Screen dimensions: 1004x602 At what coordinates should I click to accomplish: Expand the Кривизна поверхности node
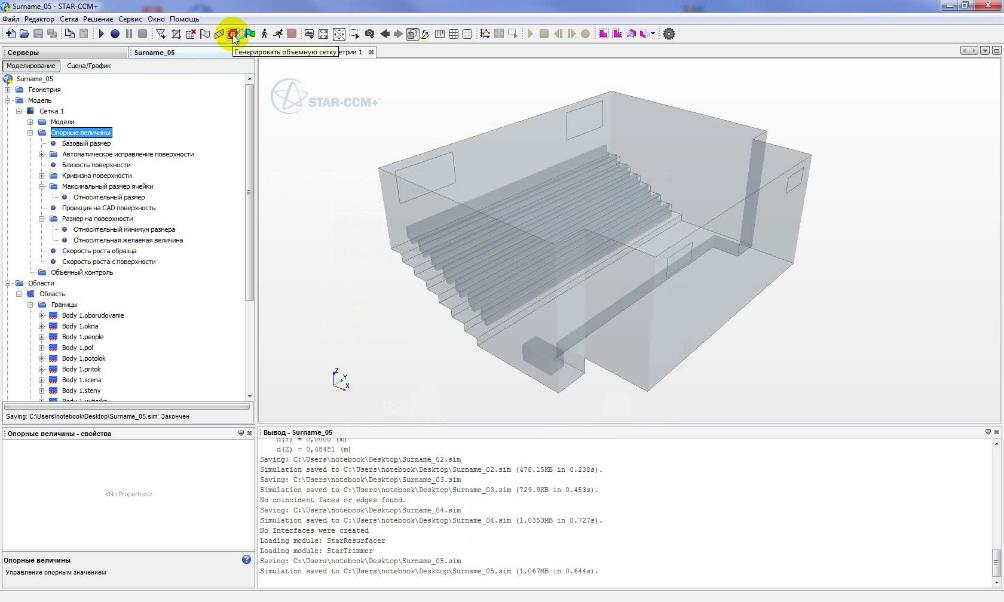click(42, 175)
